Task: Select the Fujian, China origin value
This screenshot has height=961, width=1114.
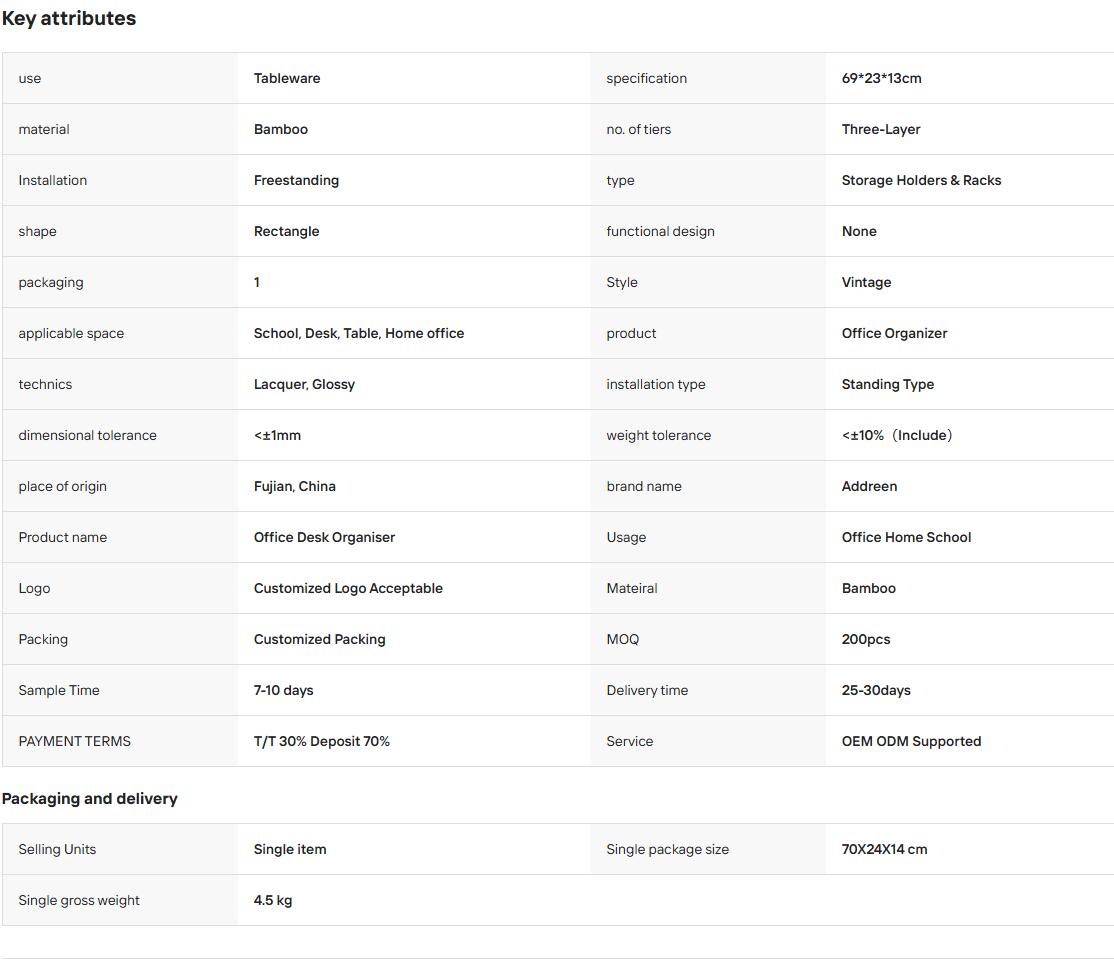Action: click(295, 487)
